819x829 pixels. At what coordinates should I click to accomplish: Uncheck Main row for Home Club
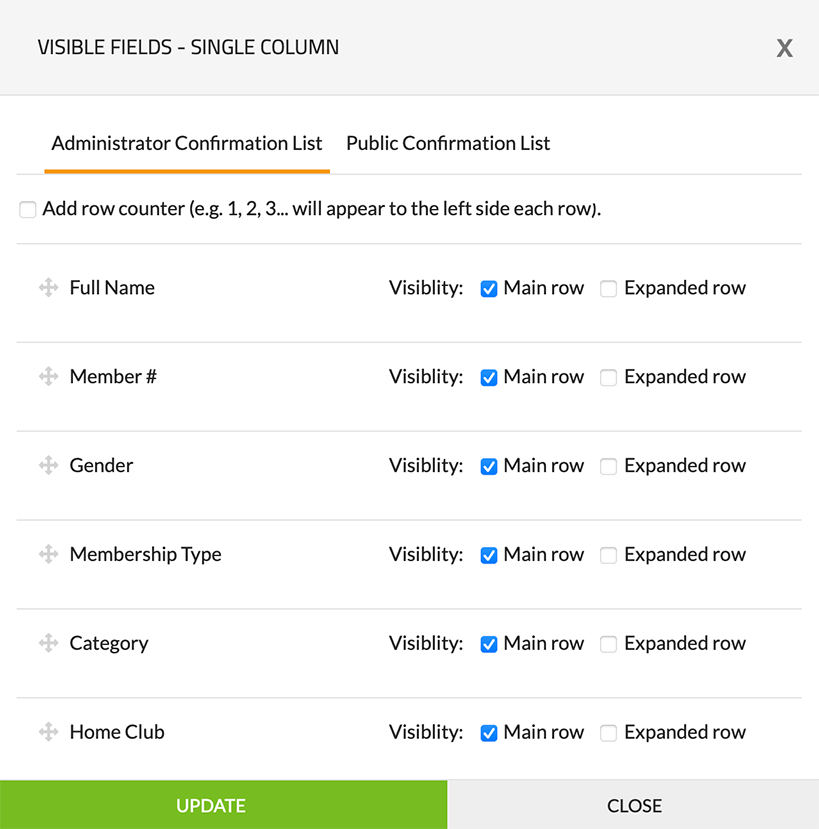point(489,734)
